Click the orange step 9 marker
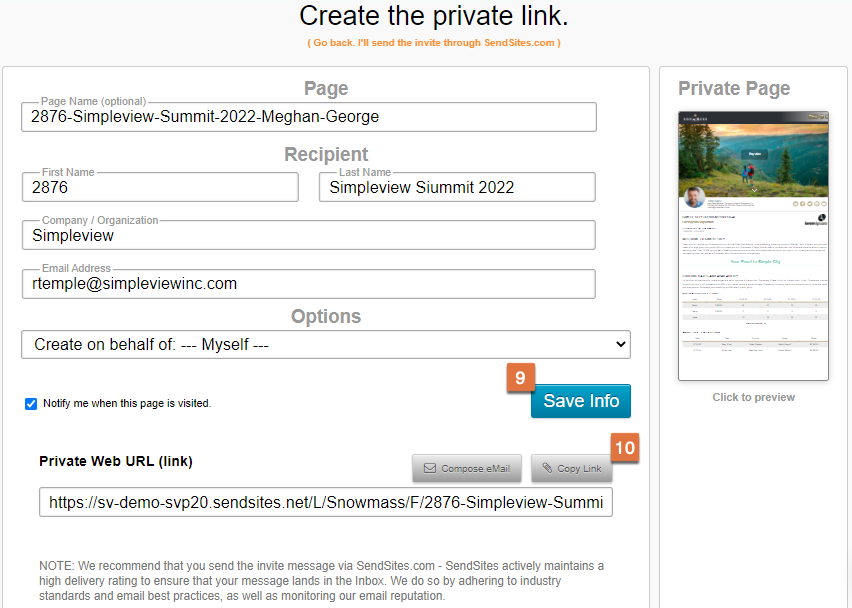The width and height of the screenshot is (852, 608). click(x=521, y=377)
